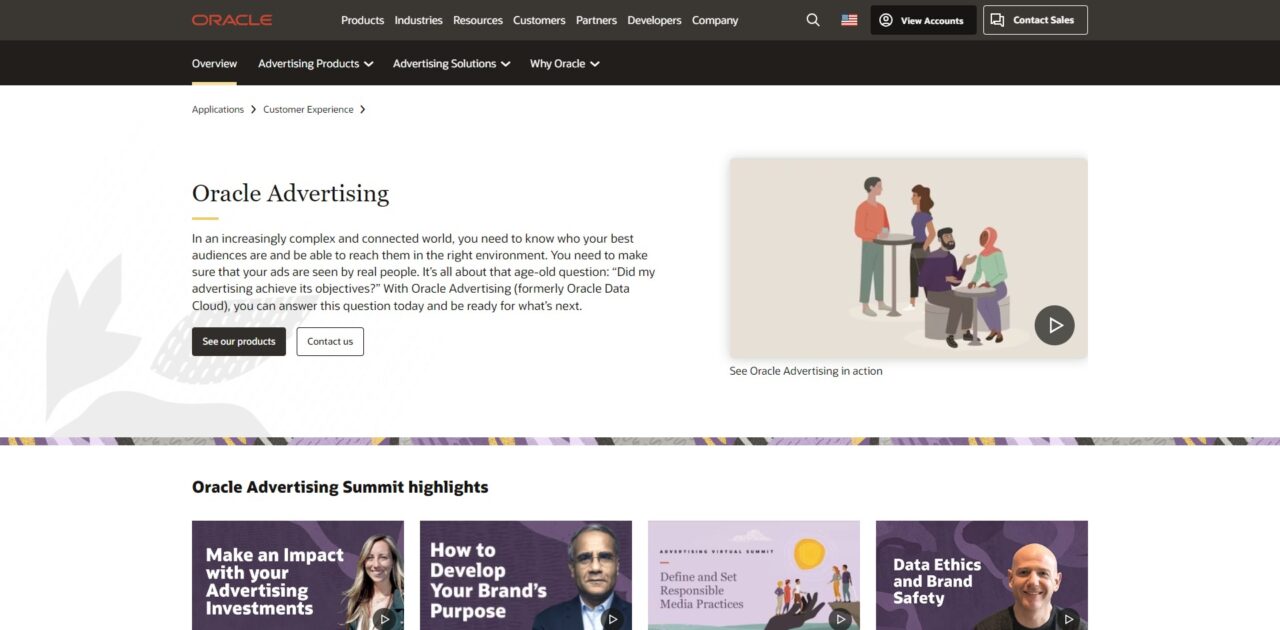The width and height of the screenshot is (1280, 630).
Task: Click the See our products button
Action: pyautogui.click(x=239, y=341)
